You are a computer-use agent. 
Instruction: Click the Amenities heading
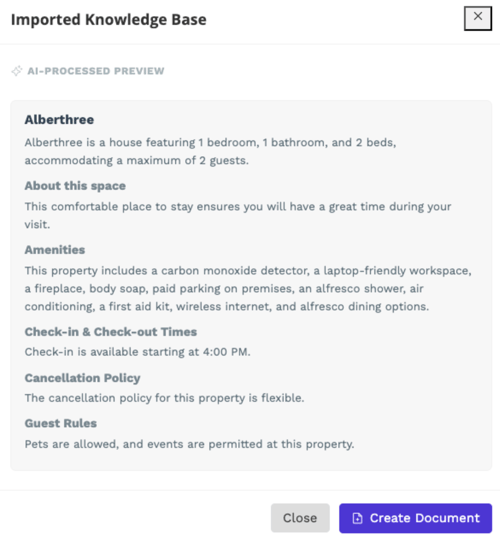(55, 250)
